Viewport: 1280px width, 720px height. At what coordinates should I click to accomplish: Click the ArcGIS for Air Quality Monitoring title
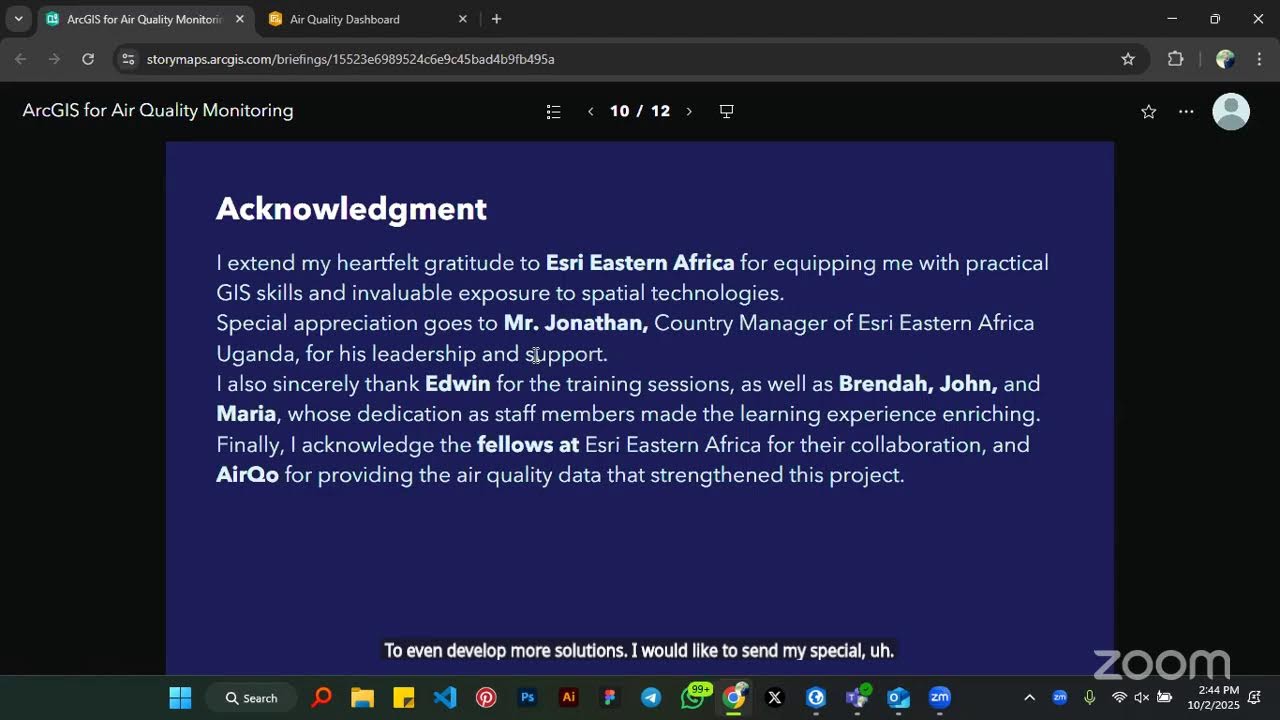pos(158,111)
